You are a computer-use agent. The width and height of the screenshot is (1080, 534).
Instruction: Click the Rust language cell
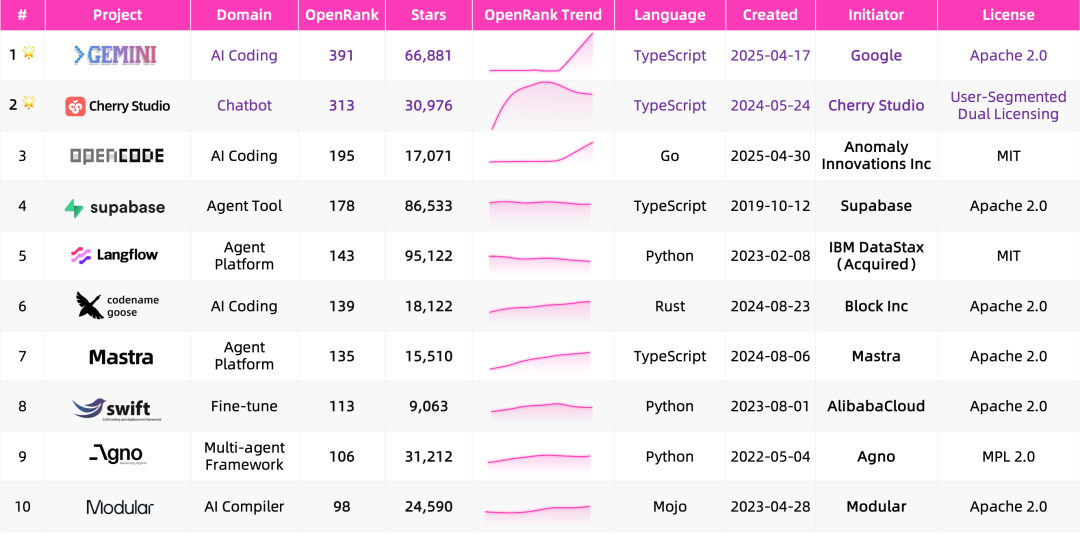click(670, 306)
